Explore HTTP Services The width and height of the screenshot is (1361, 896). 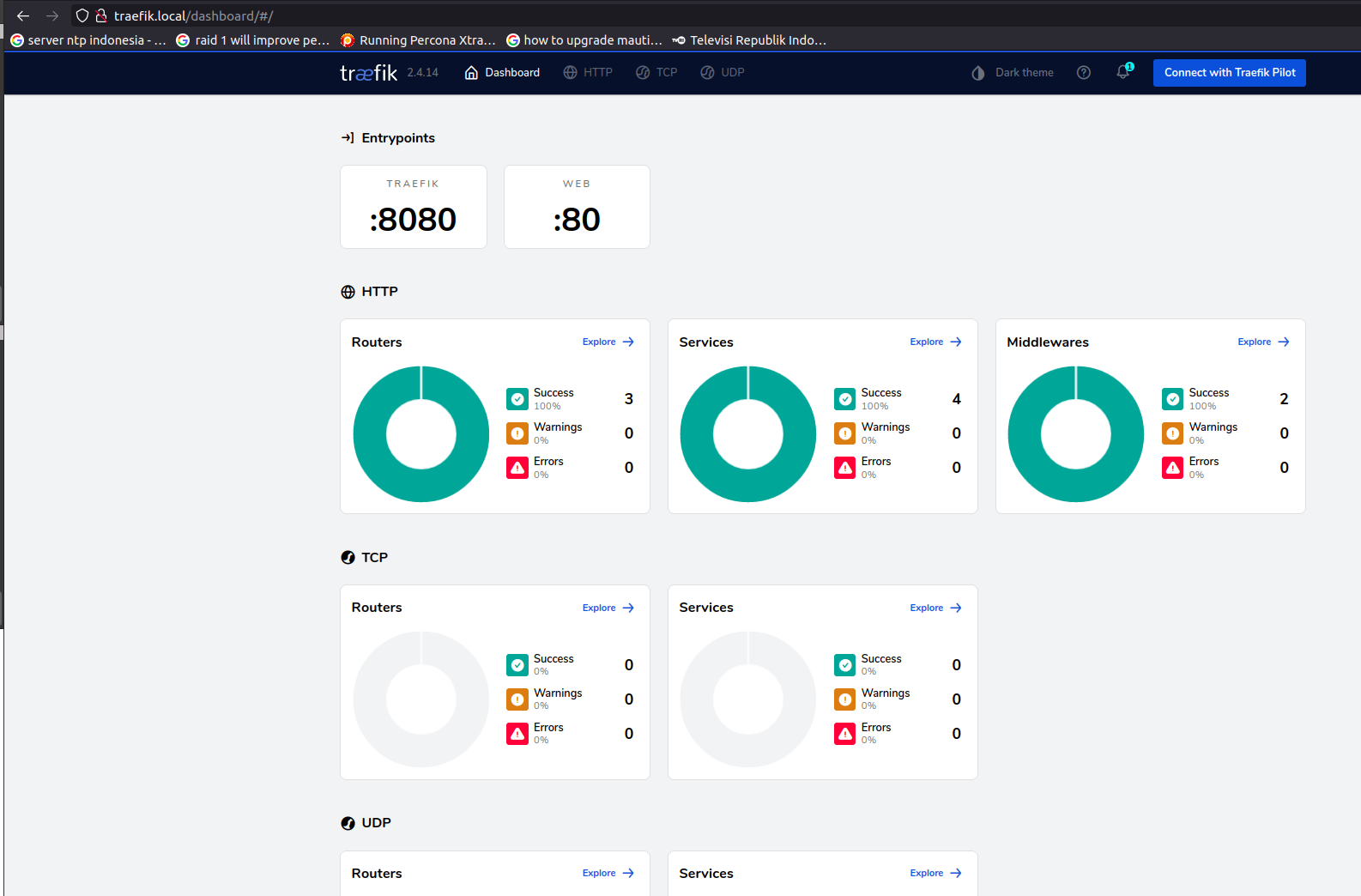[936, 342]
